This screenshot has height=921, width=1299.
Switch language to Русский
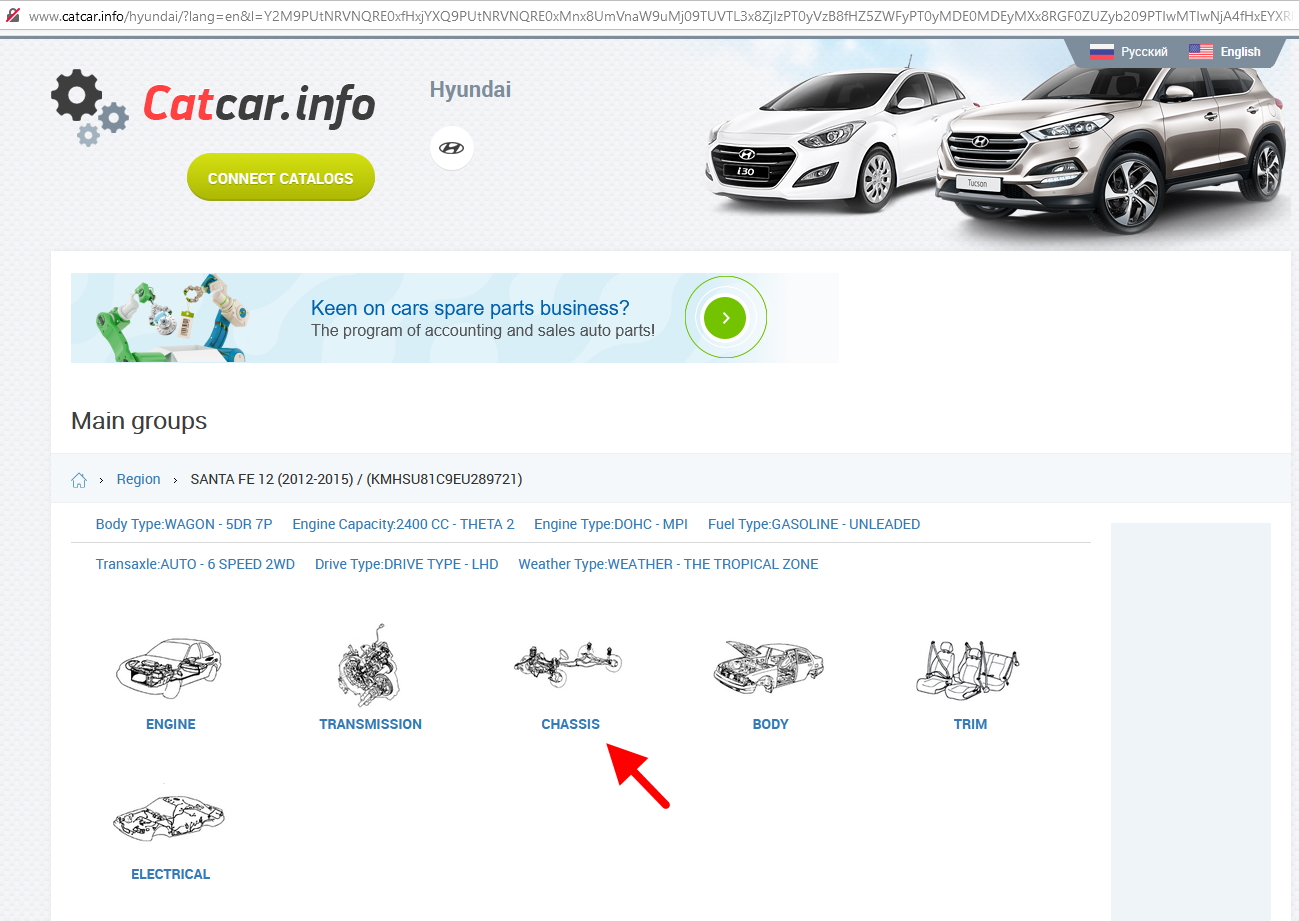coord(1129,52)
